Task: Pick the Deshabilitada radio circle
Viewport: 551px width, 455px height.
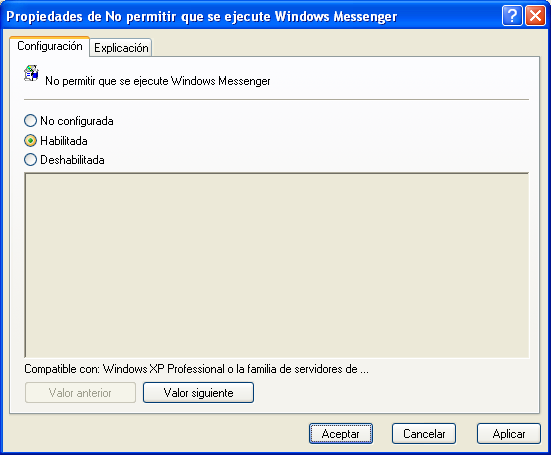Action: pos(30,160)
